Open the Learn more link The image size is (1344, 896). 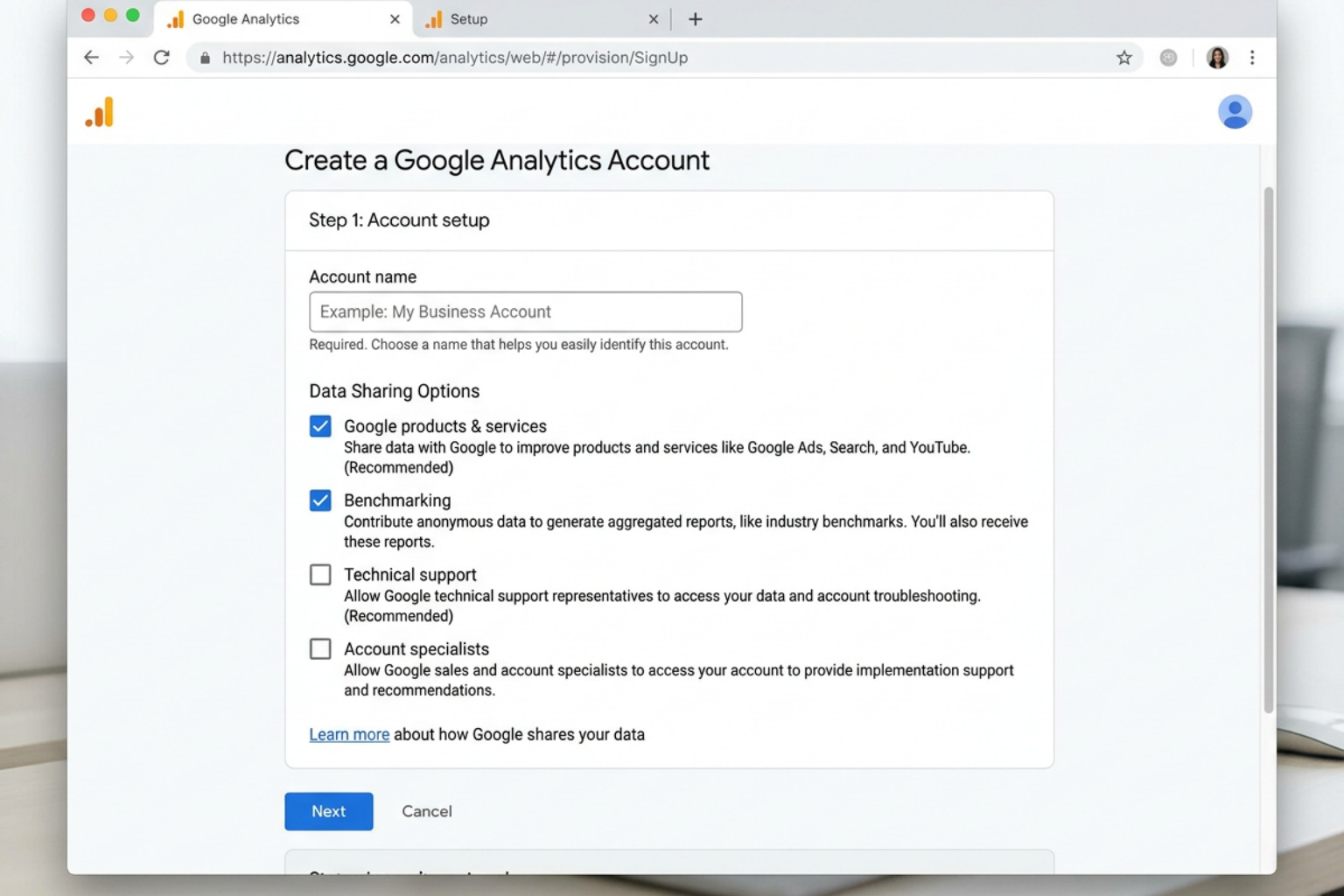348,734
